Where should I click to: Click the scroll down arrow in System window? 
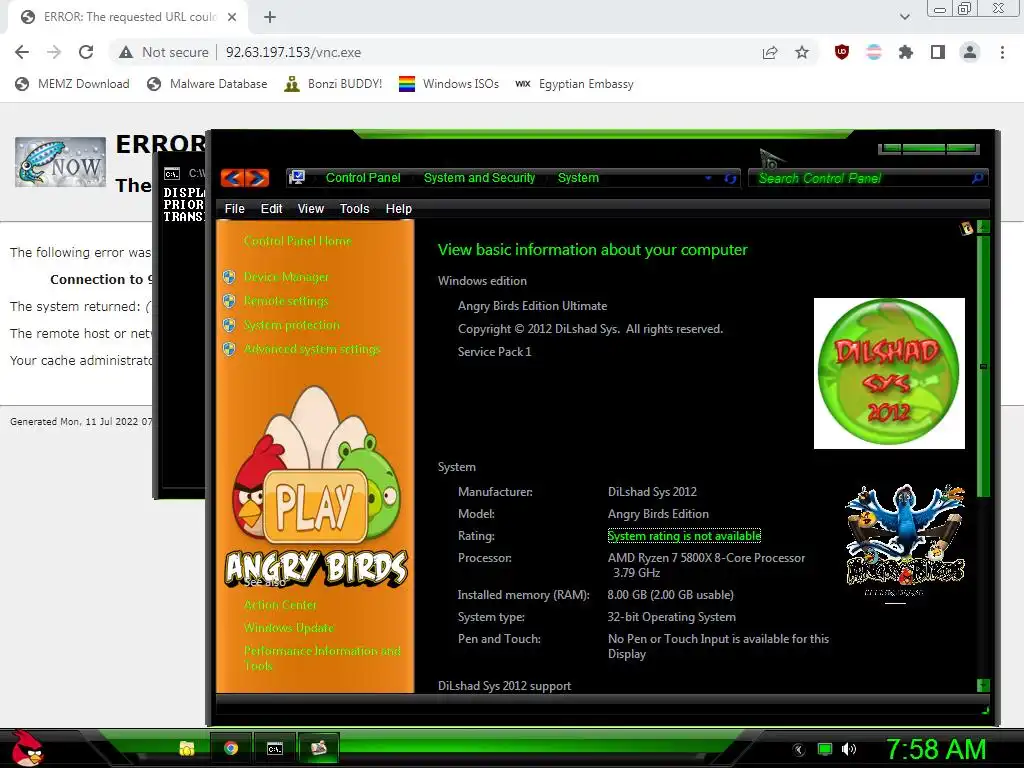coord(983,685)
